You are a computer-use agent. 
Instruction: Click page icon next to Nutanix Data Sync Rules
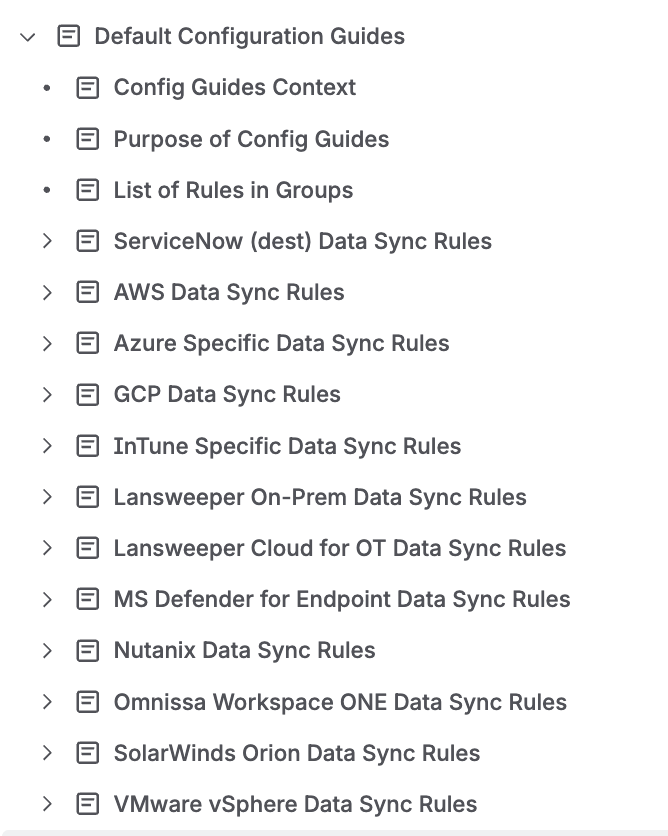click(x=88, y=650)
